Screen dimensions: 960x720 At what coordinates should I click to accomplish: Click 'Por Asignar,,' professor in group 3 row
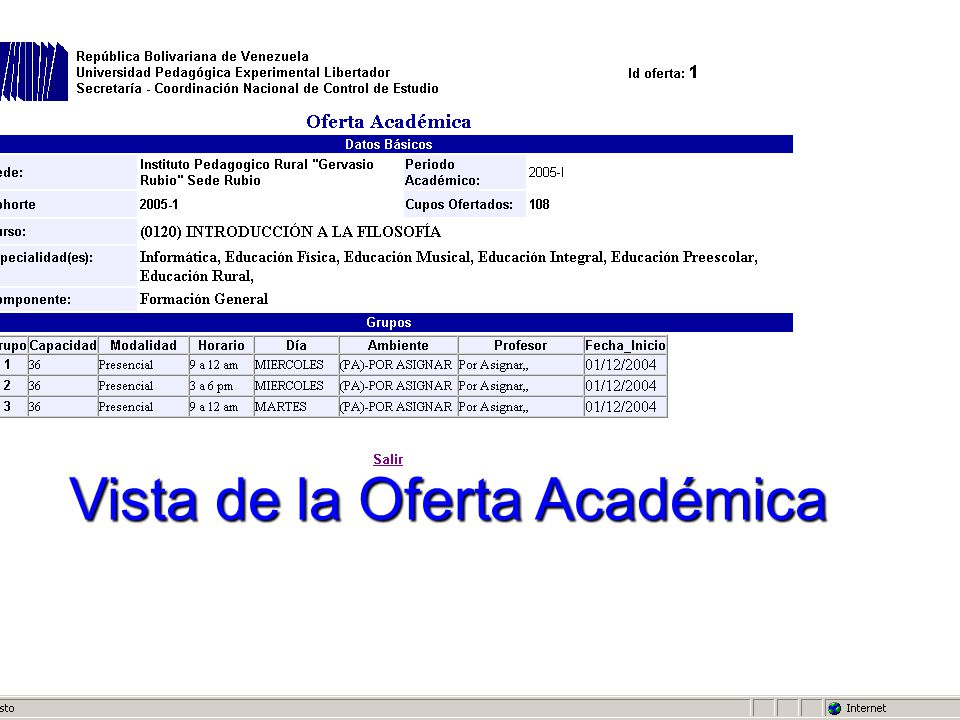pos(493,407)
